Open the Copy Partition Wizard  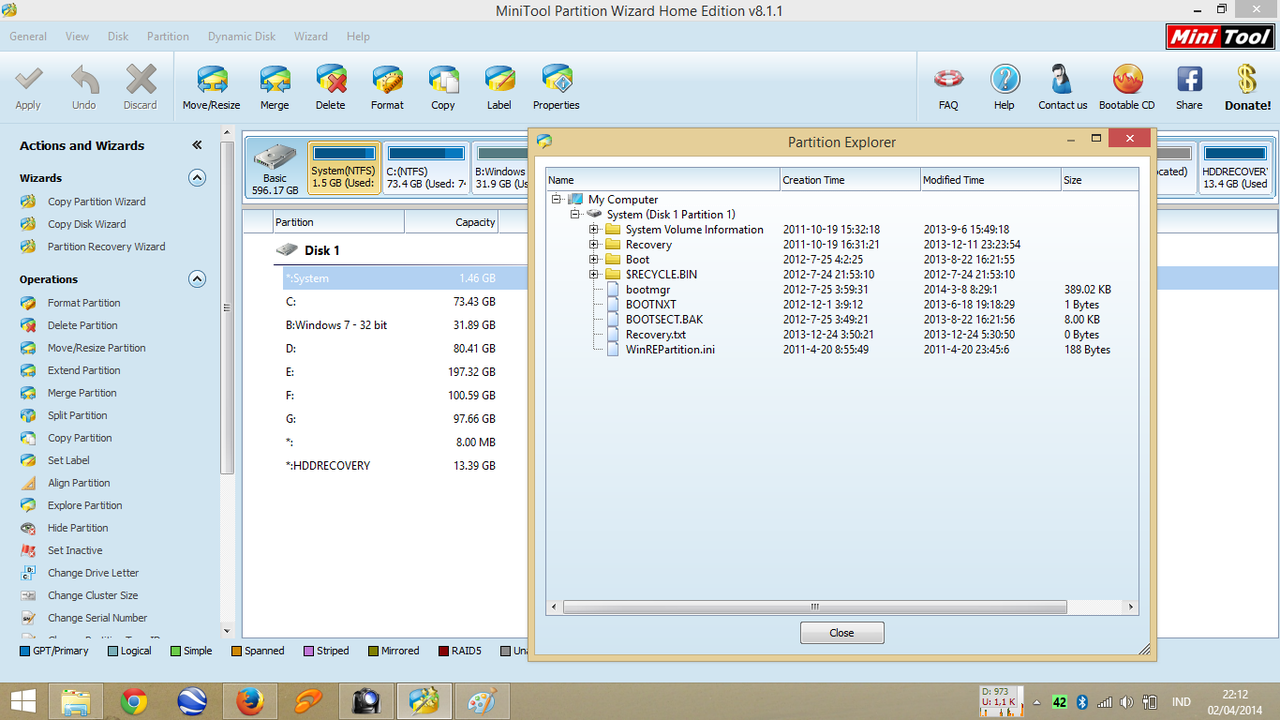pos(96,201)
